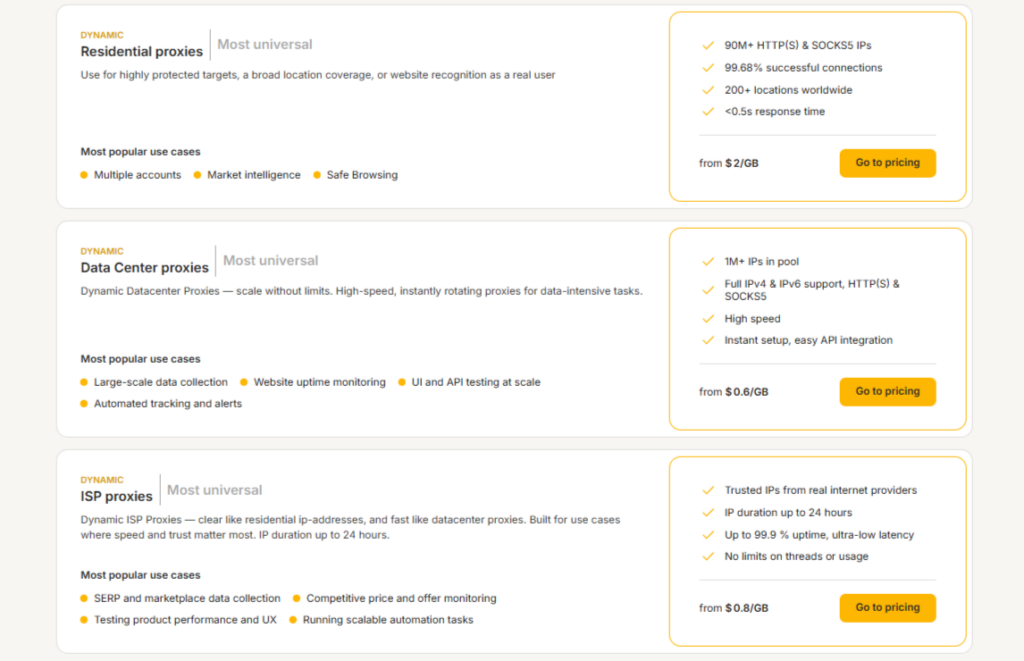The width and height of the screenshot is (1024, 661).
Task: Click UI and API testing at scale
Action: coord(475,382)
